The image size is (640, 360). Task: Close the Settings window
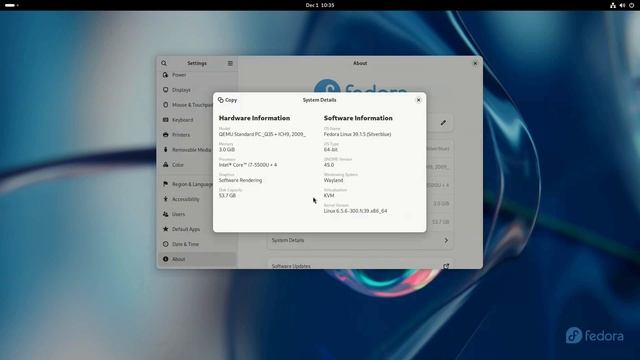[x=475, y=63]
